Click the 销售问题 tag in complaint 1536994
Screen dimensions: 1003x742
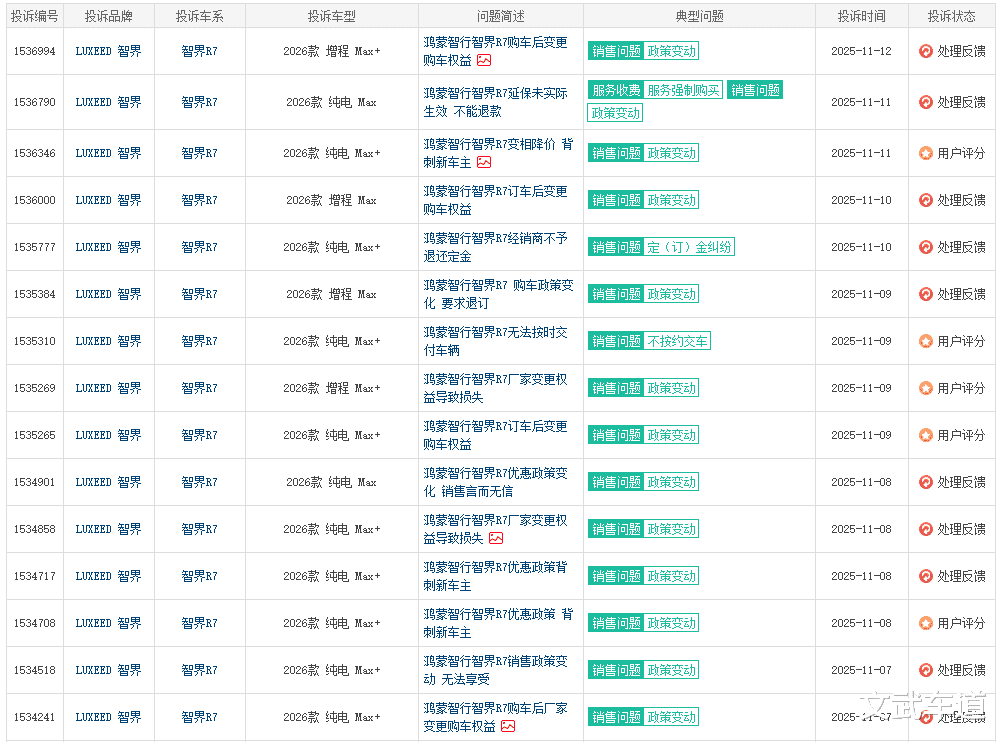(x=616, y=51)
